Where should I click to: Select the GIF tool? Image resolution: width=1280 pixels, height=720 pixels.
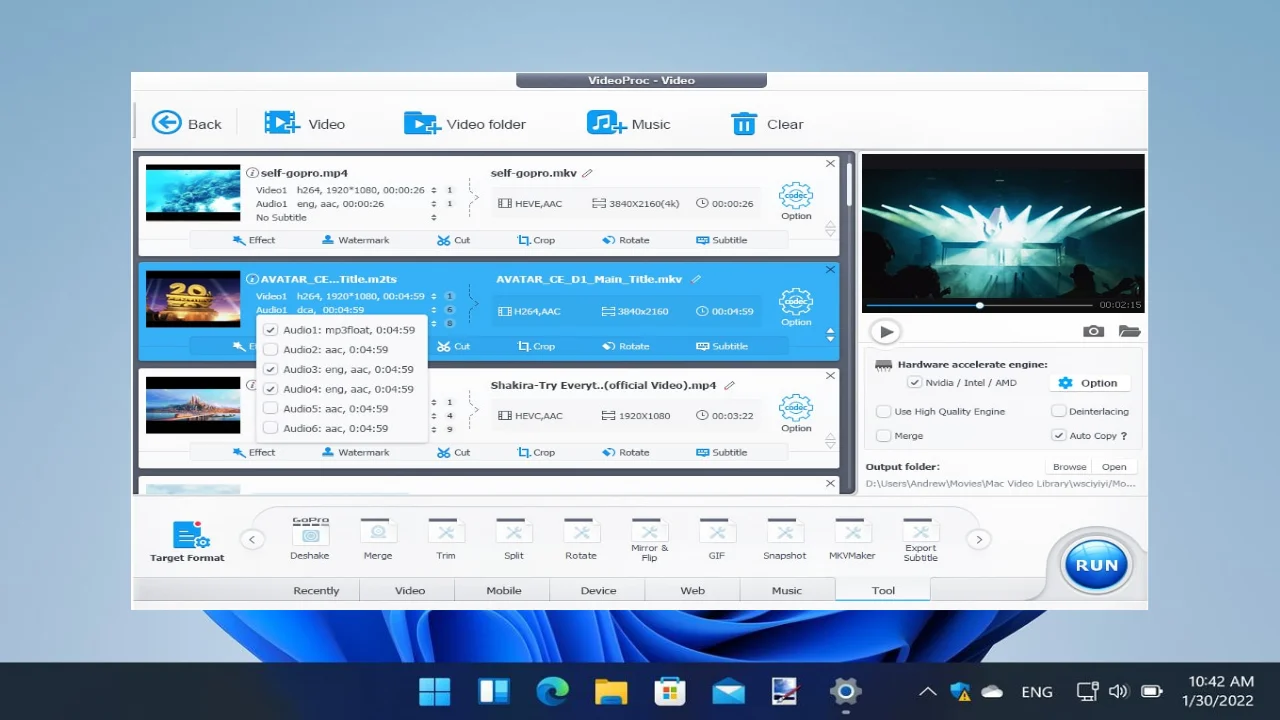pos(717,539)
